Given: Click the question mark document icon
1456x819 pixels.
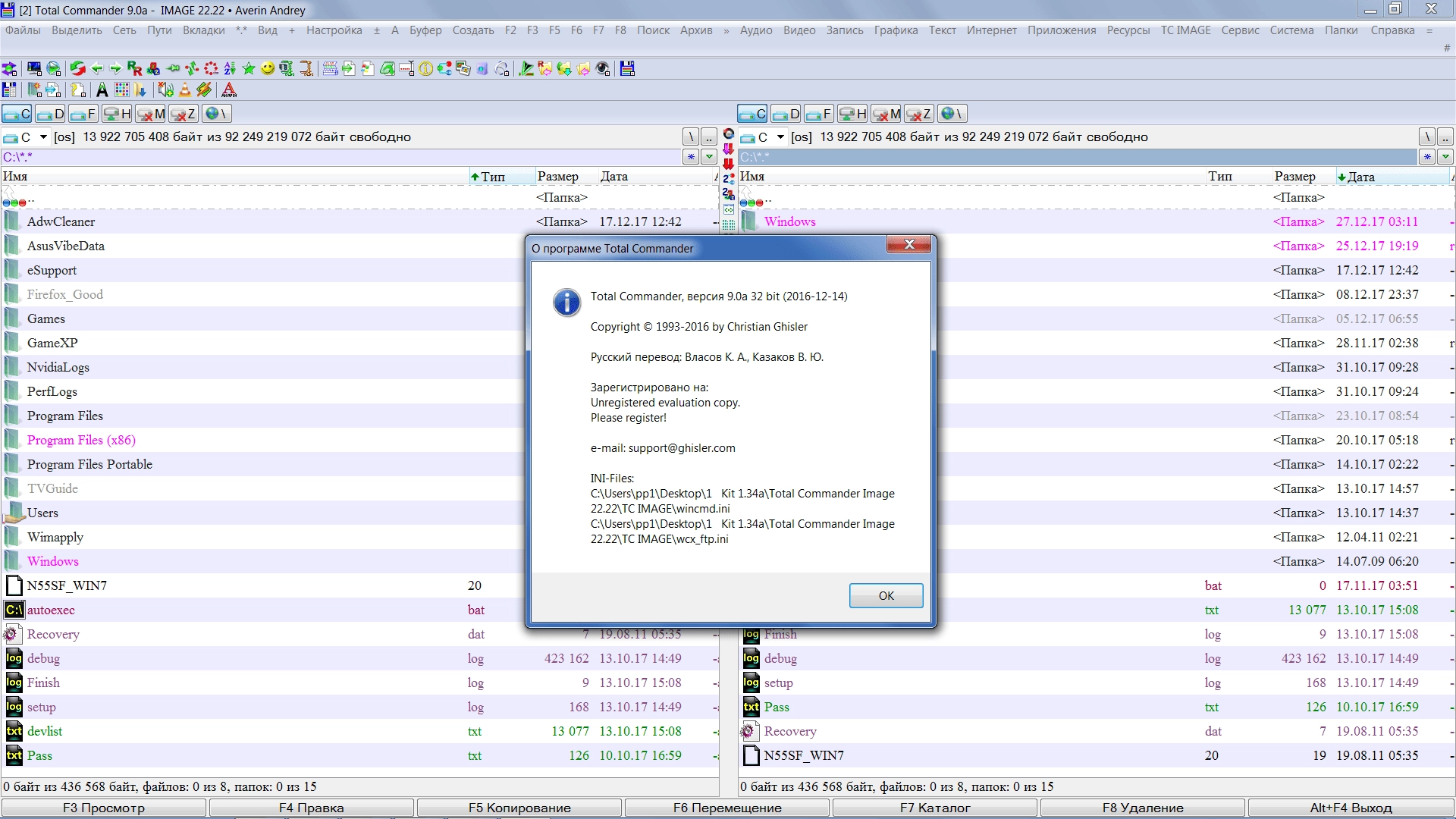Looking at the screenshot, I should tap(78, 90).
